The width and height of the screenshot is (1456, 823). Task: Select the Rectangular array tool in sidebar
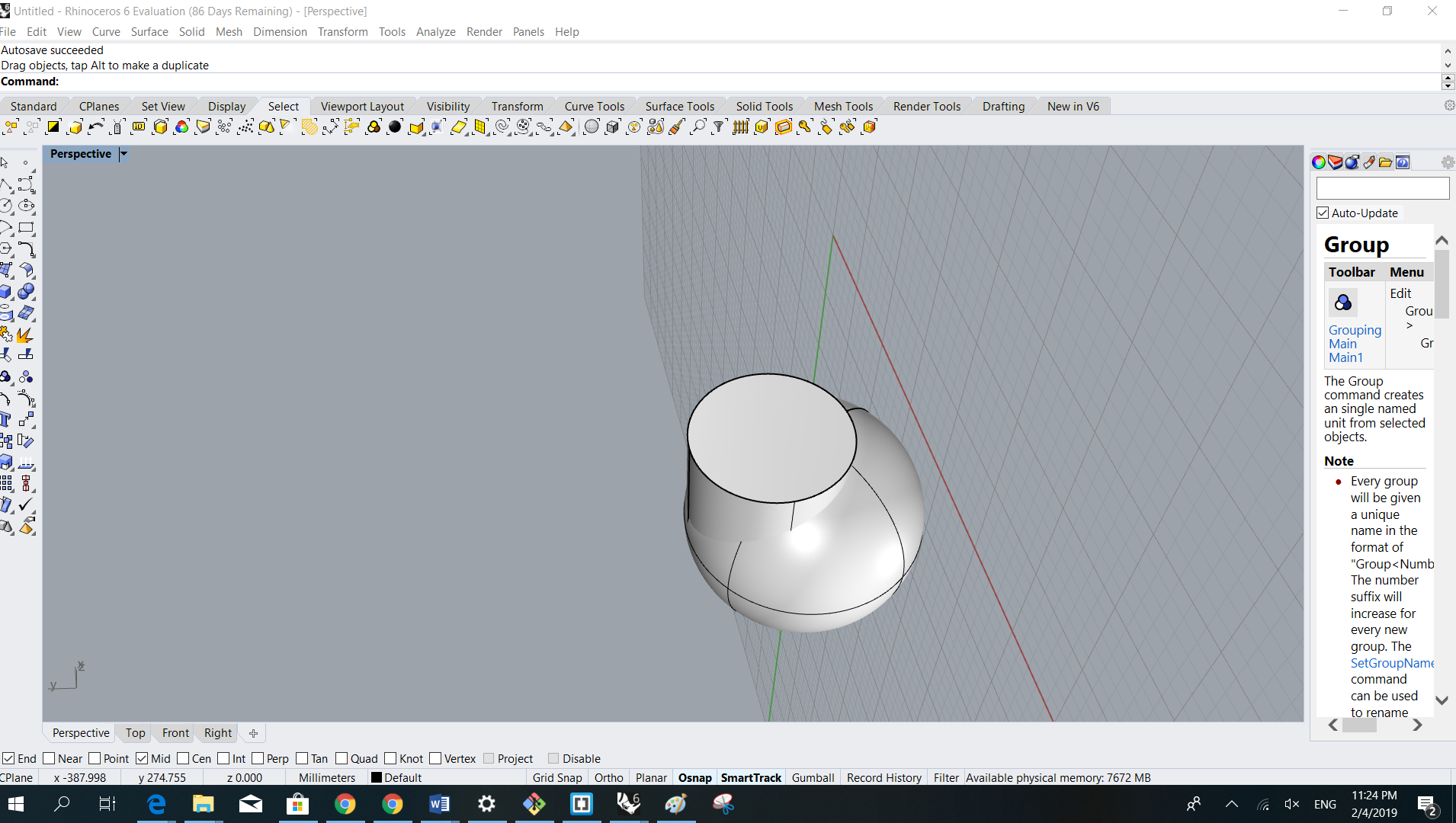coord(6,483)
